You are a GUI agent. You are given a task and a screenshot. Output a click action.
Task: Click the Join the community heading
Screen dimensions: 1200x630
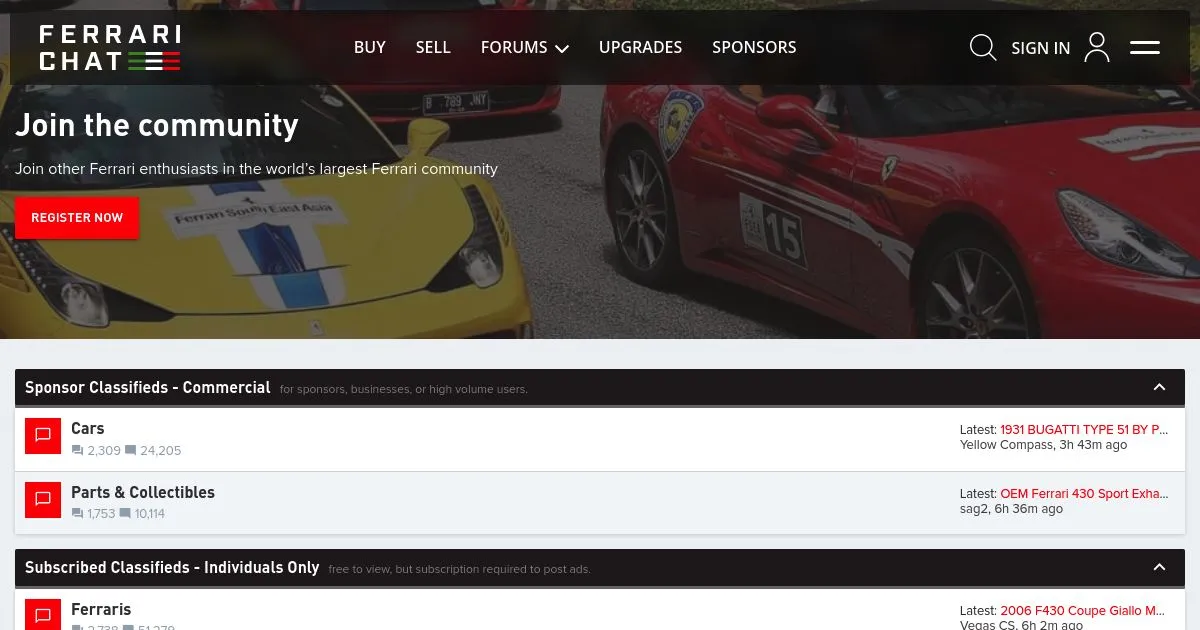pos(157,125)
